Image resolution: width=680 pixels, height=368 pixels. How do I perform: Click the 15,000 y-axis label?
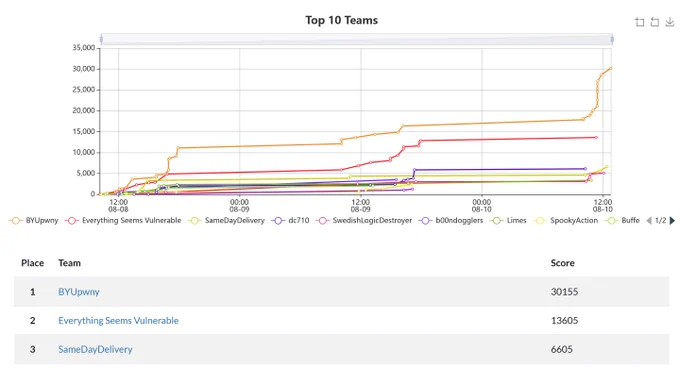(x=83, y=131)
